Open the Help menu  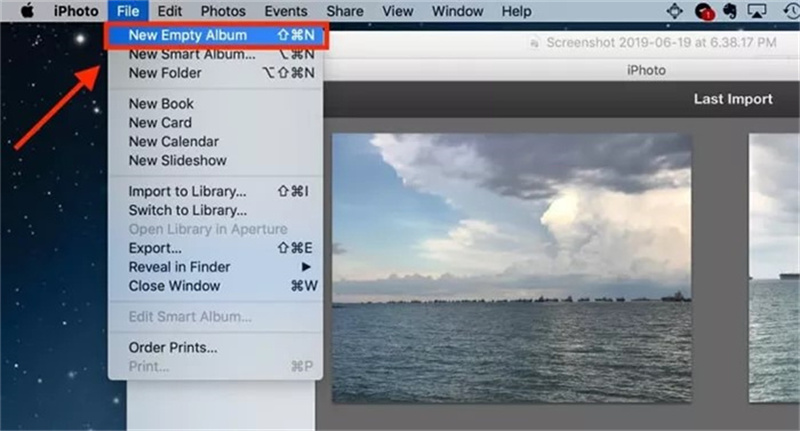tap(516, 11)
